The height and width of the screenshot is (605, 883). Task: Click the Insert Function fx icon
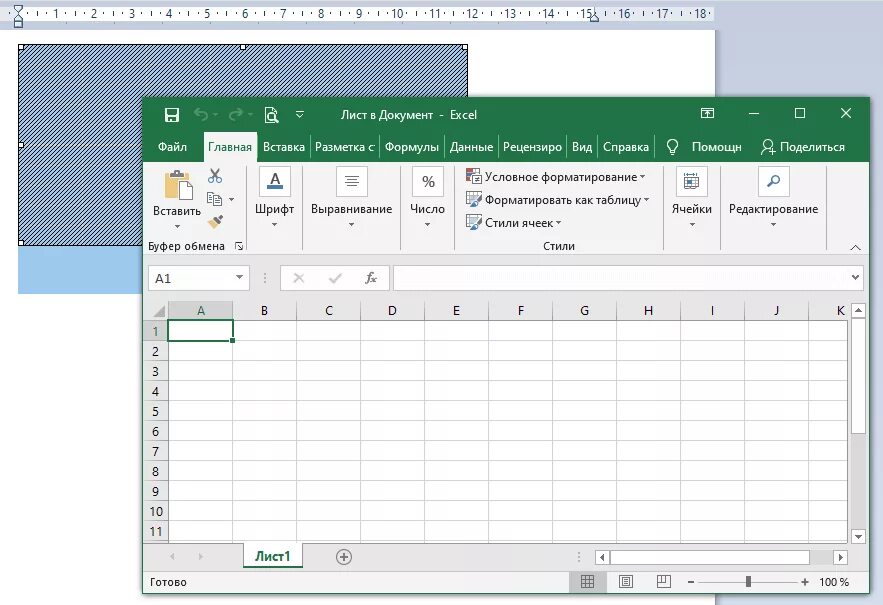(371, 278)
